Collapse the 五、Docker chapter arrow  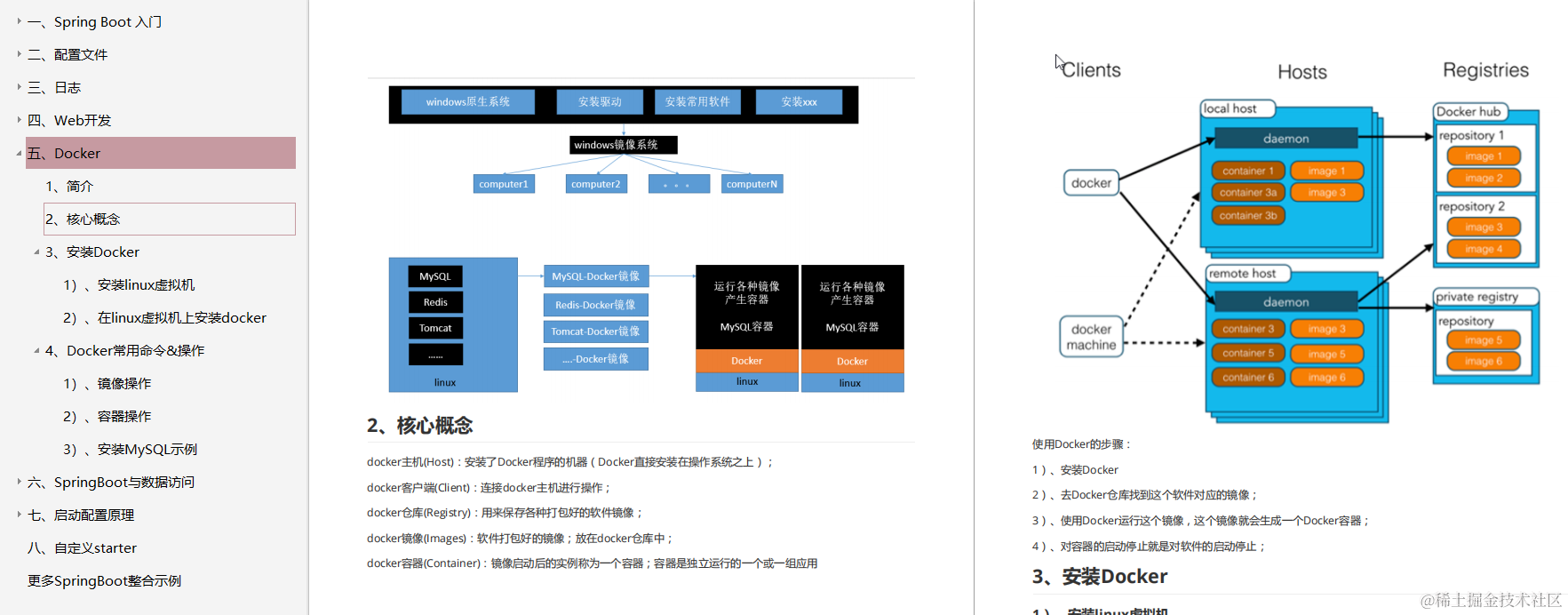coord(19,153)
